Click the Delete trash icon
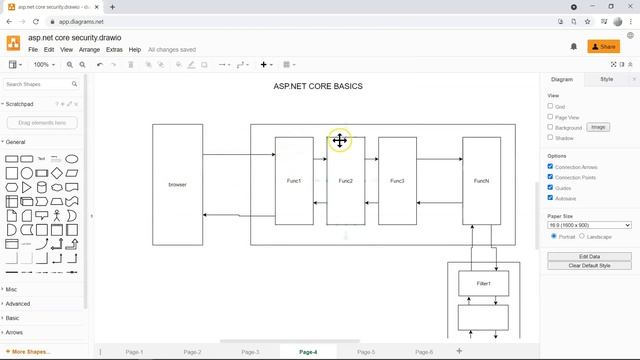 point(131,64)
